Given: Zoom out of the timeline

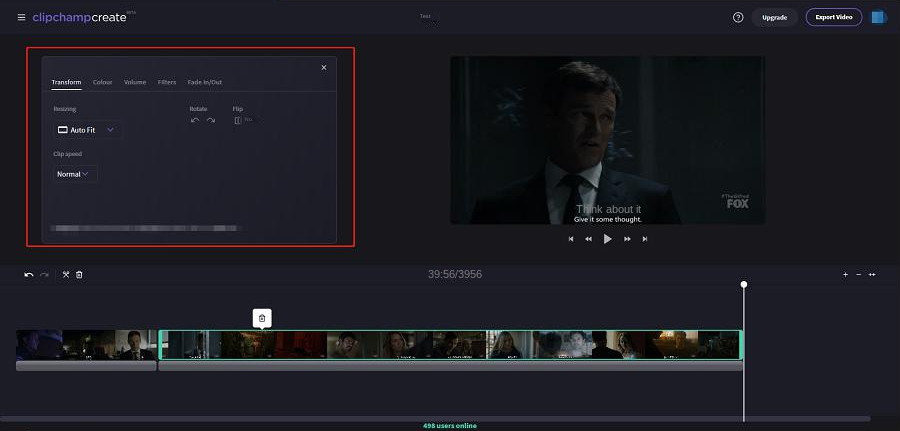Looking at the screenshot, I should [858, 274].
